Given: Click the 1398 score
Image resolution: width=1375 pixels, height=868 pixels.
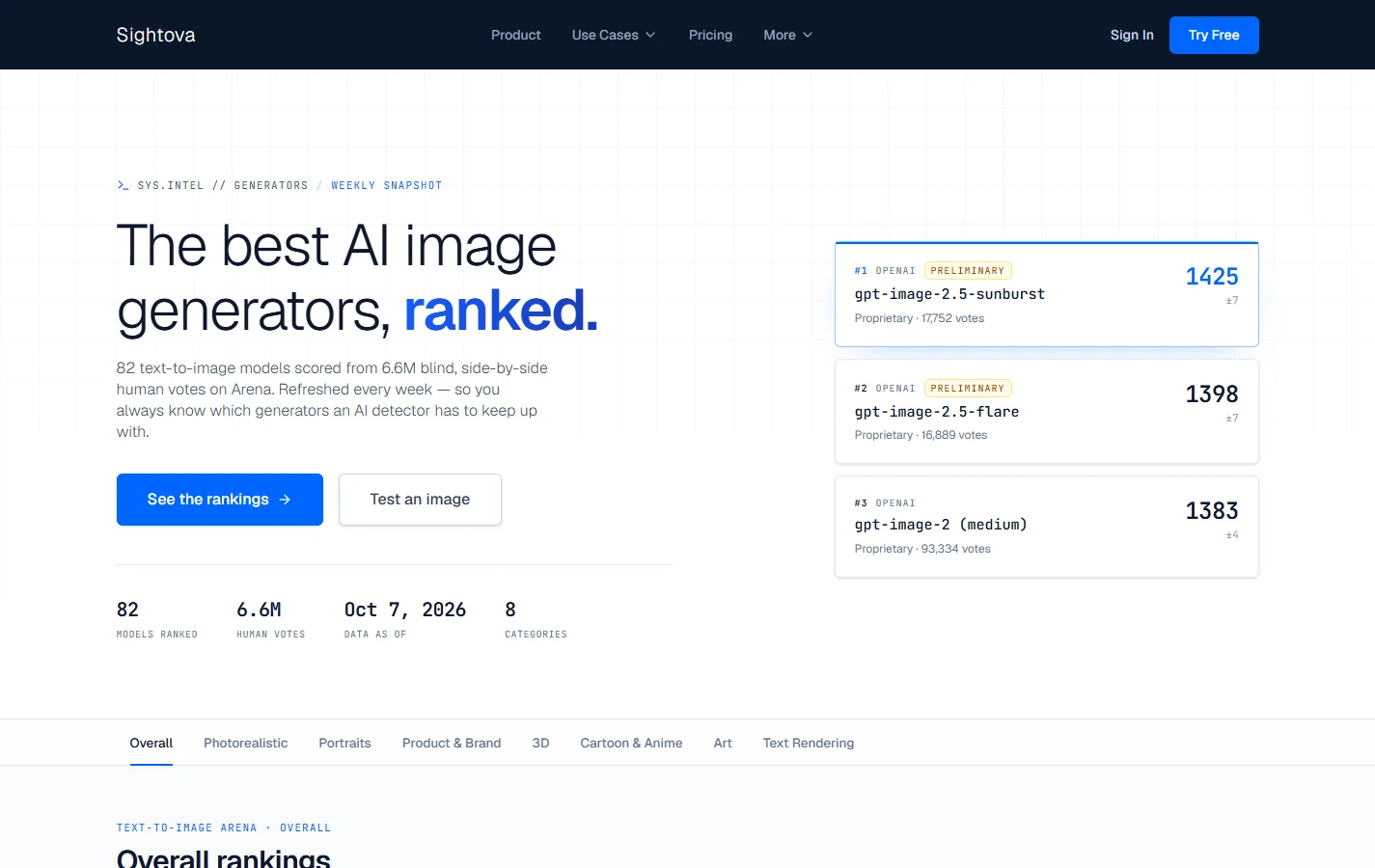Looking at the screenshot, I should (1212, 394).
